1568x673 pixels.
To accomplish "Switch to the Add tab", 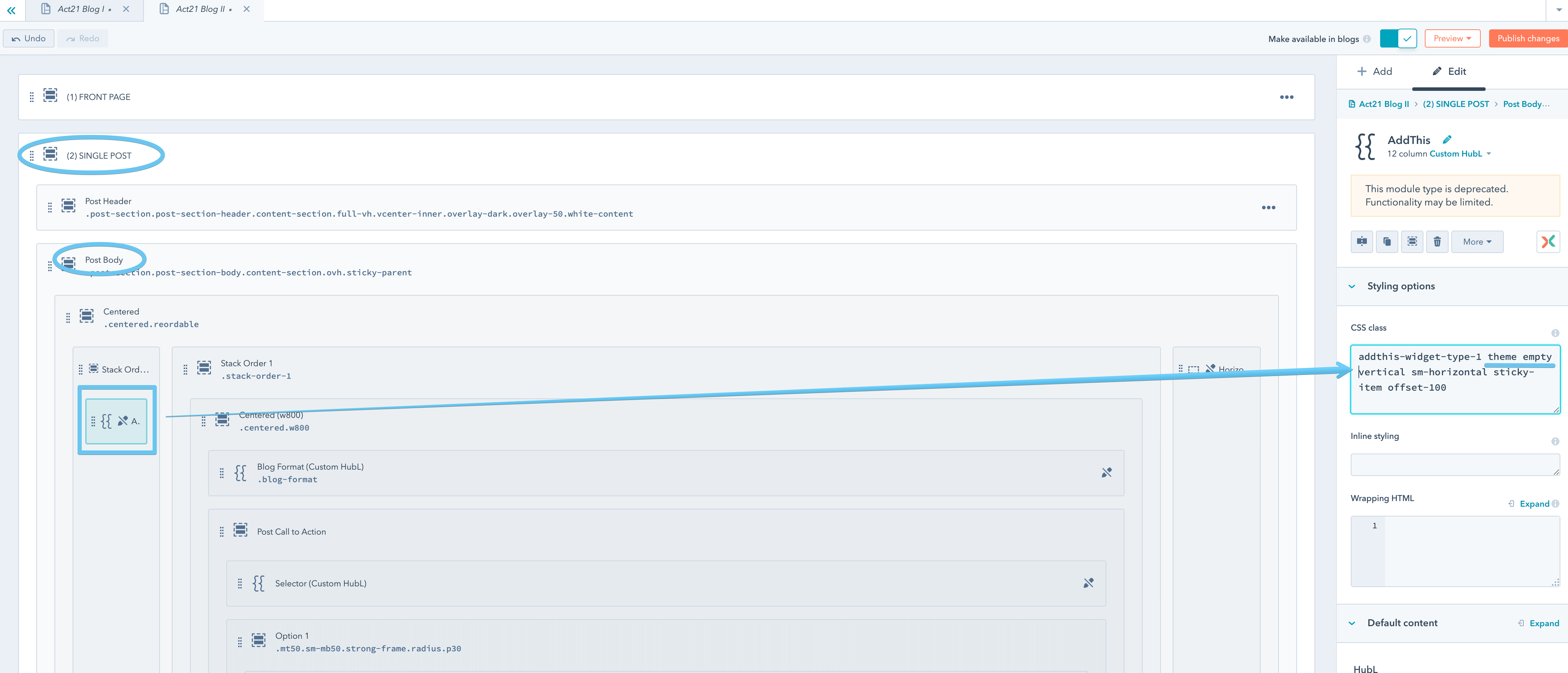I will pyautogui.click(x=1375, y=71).
